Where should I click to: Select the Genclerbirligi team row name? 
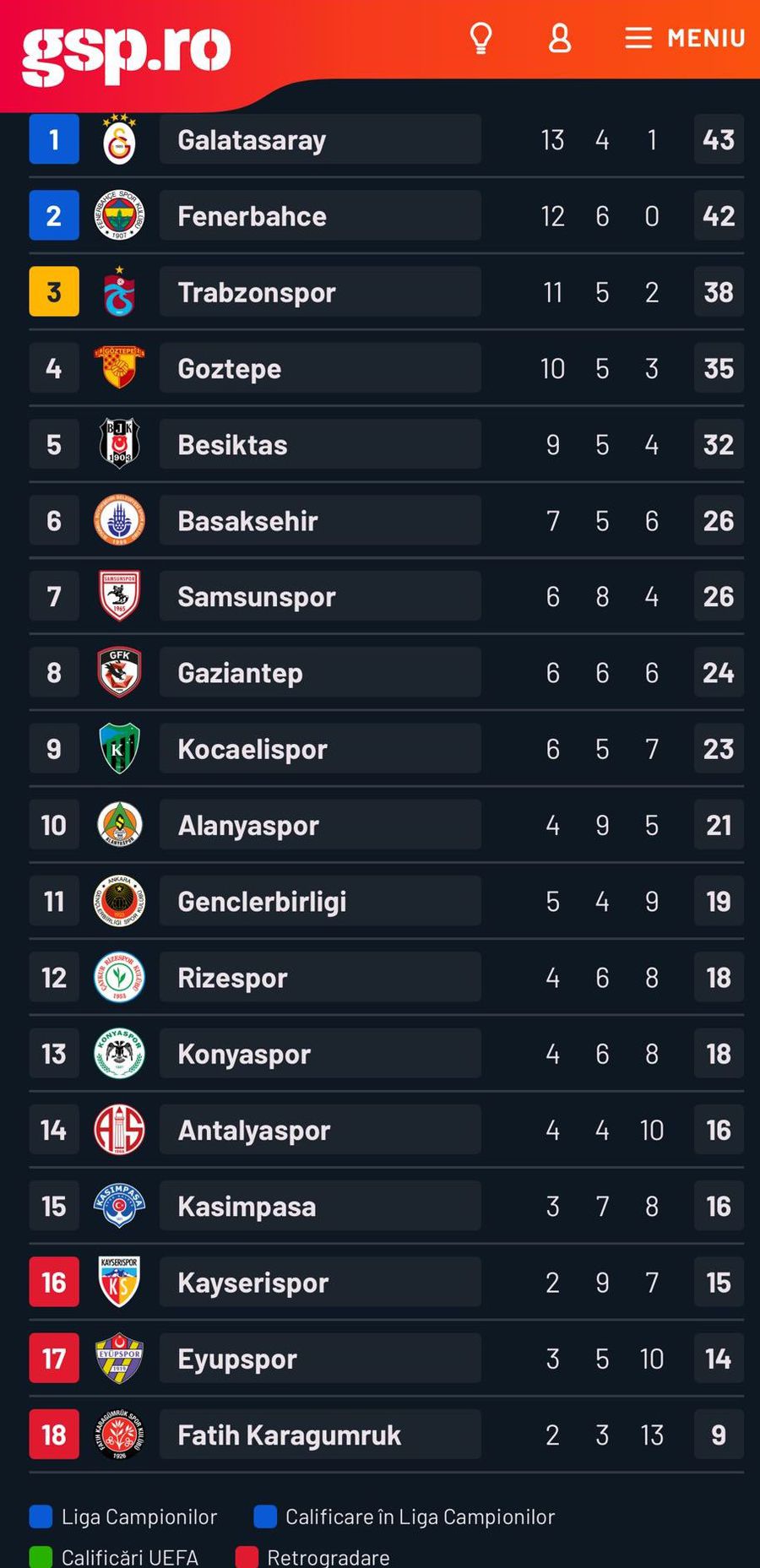pos(263,902)
